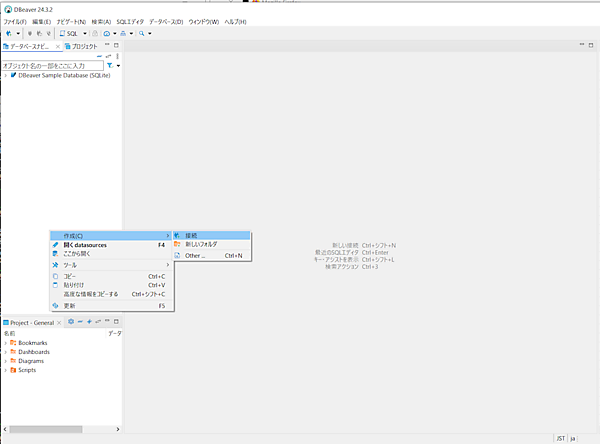Select Diagrams folder in Project tree
This screenshot has height=444, width=600.
(33, 360)
